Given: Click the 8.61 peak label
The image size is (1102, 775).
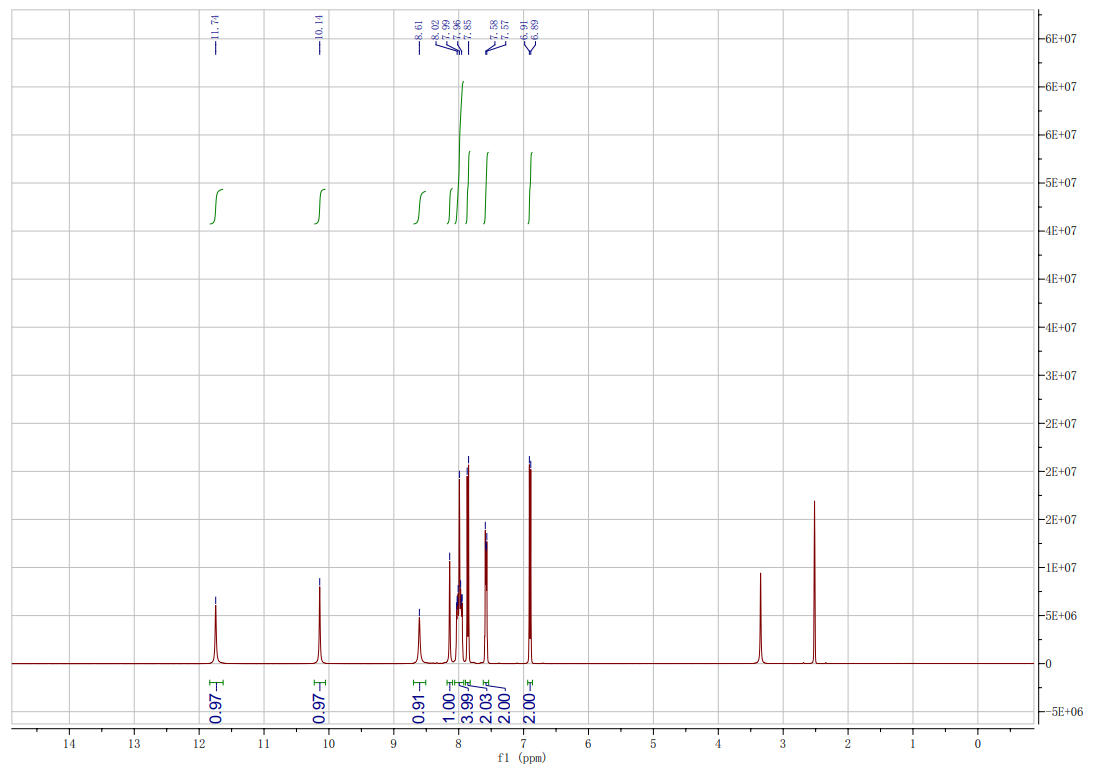Looking at the screenshot, I should (x=420, y=30).
